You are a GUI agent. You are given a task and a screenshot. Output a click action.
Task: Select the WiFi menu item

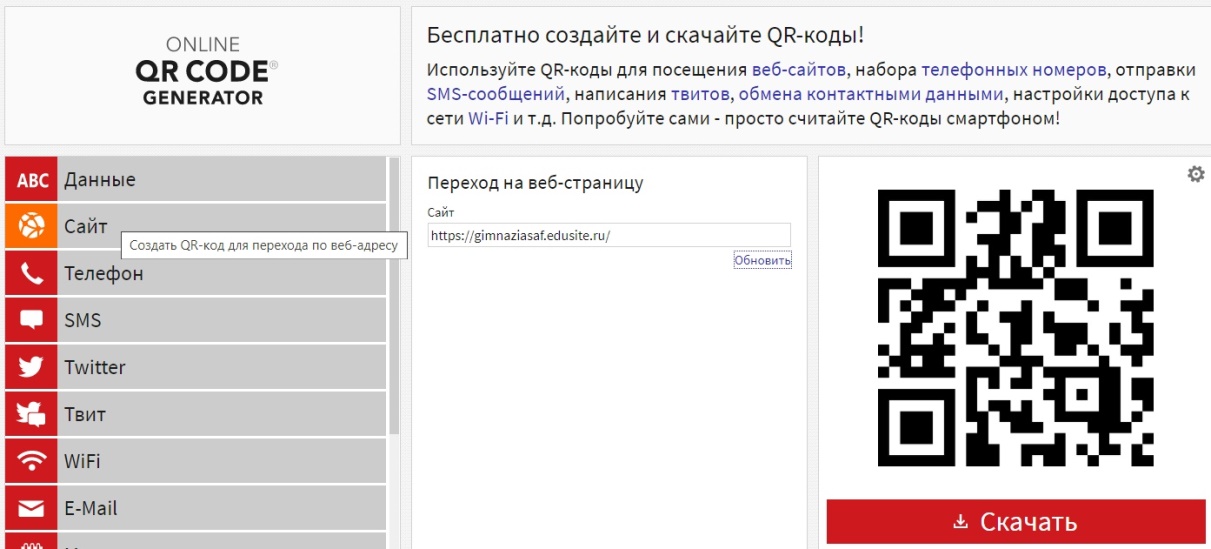pos(195,461)
